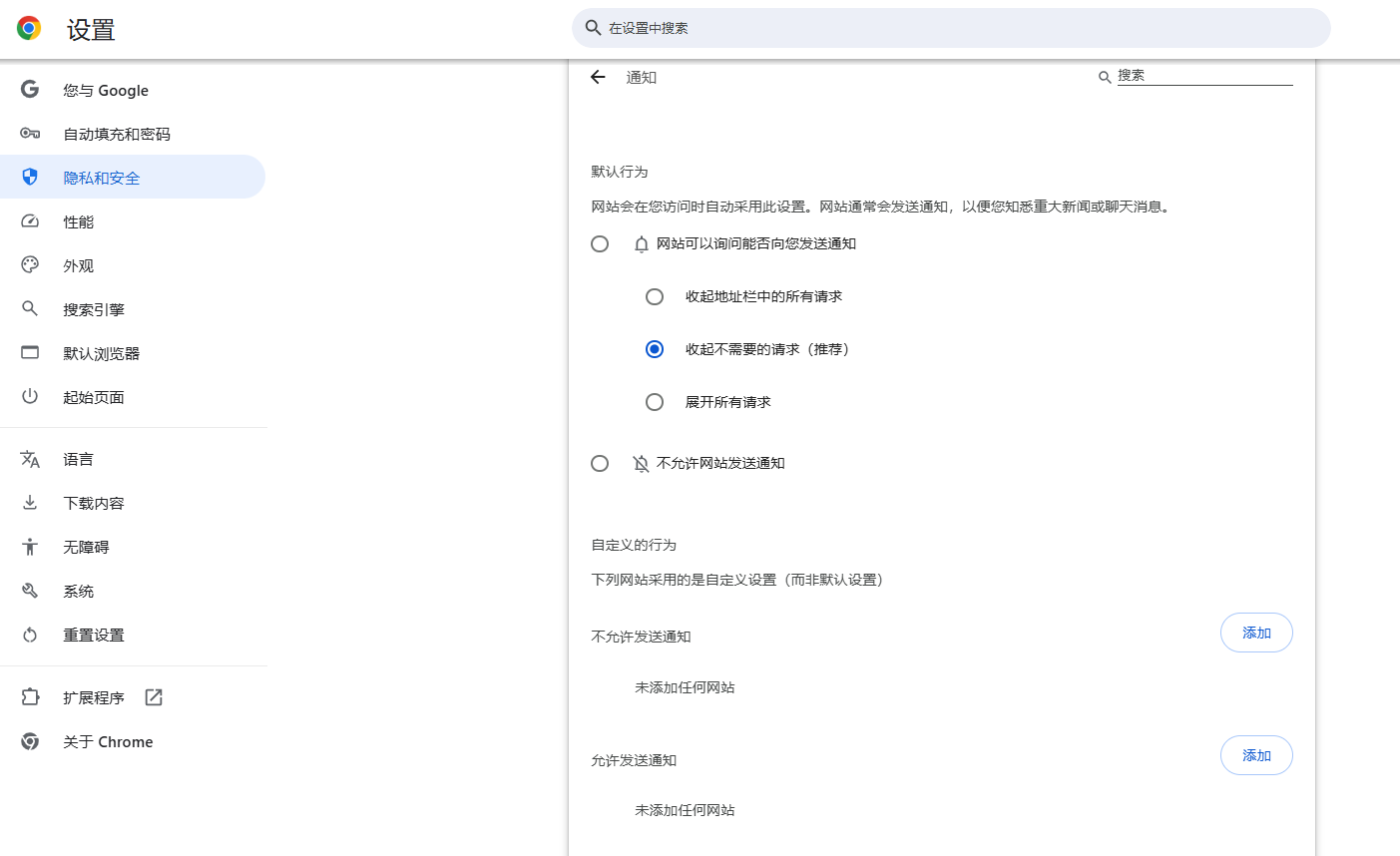Open 关于 Chrome page
This screenshot has width=1400, height=856.
[133, 741]
